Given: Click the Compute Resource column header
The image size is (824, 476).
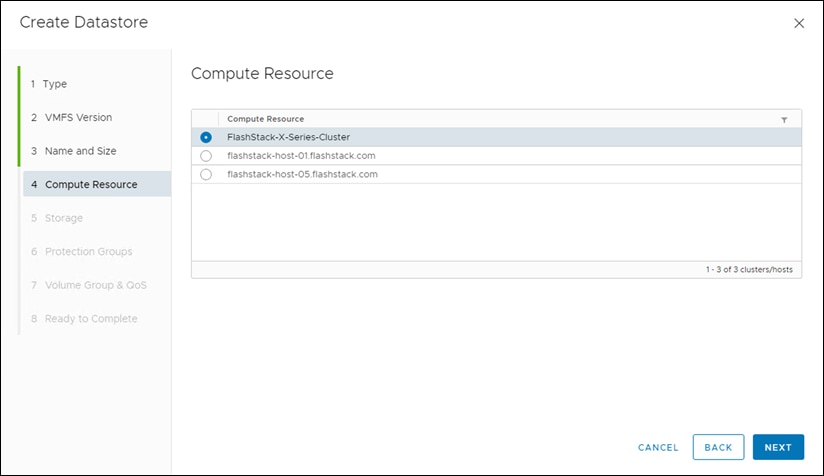Looking at the screenshot, I should pyautogui.click(x=265, y=119).
